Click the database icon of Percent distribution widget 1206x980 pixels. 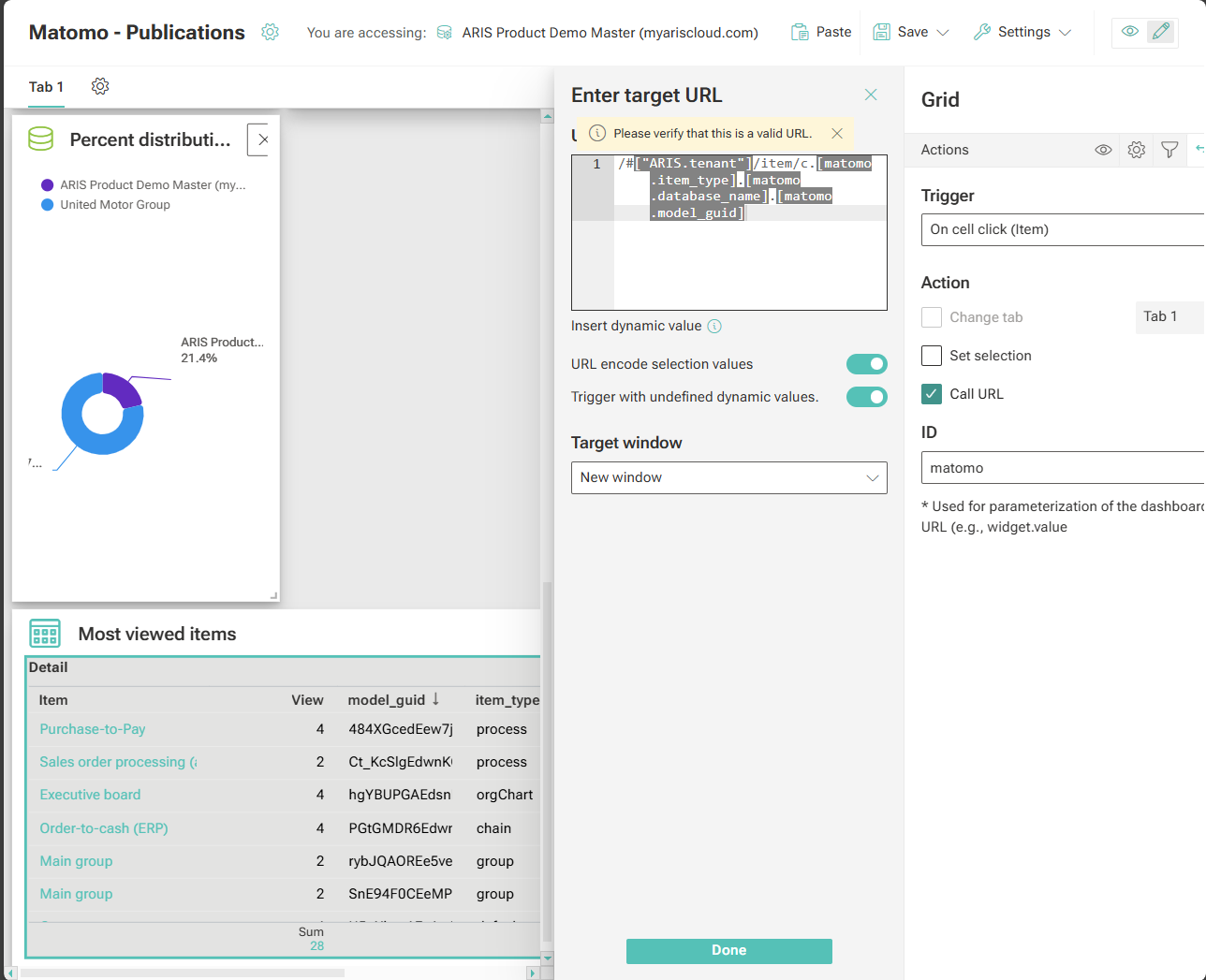41,139
